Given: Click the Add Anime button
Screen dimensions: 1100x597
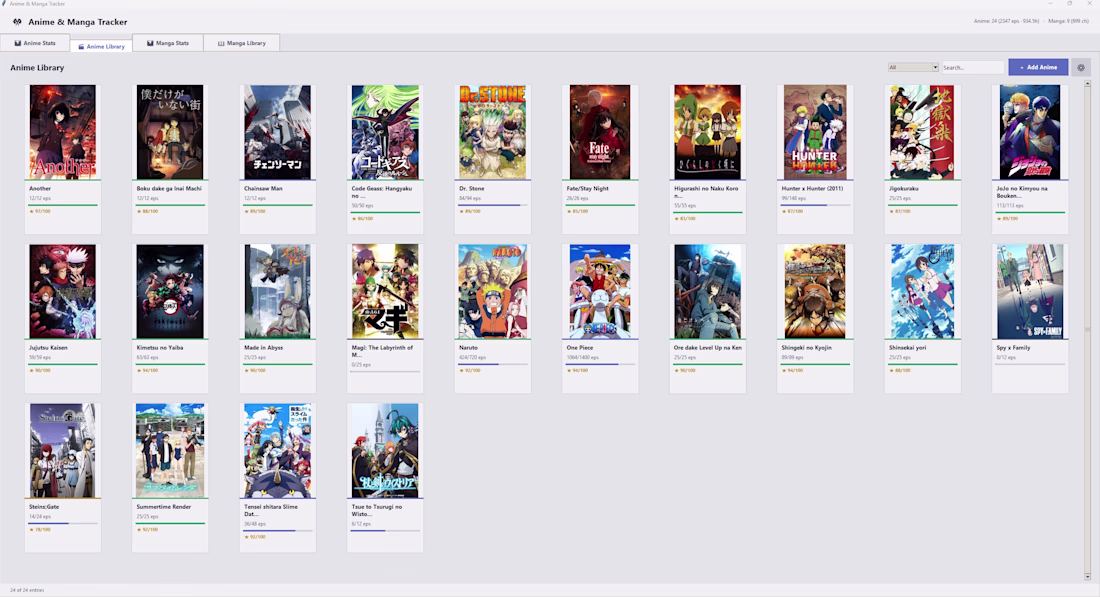Looking at the screenshot, I should pos(1038,67).
